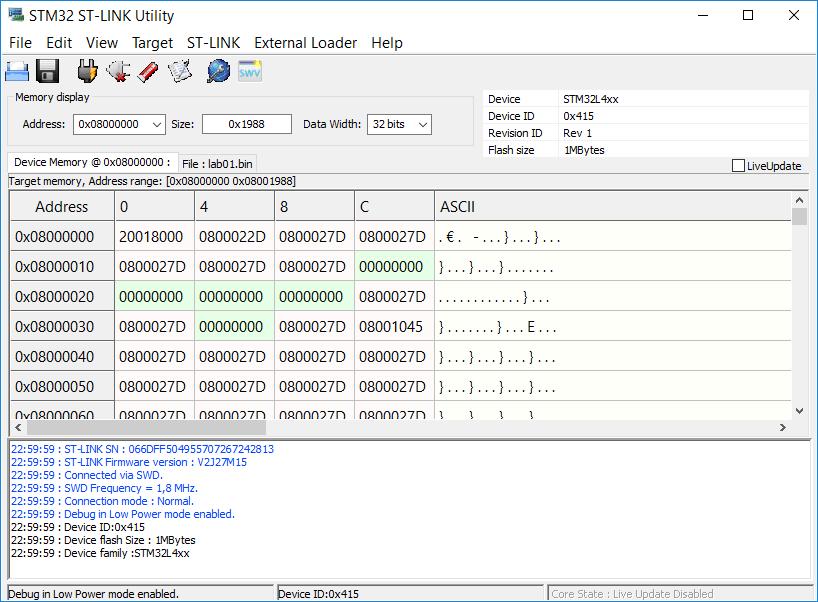
Task: Open the Edit menu
Action: 59,43
